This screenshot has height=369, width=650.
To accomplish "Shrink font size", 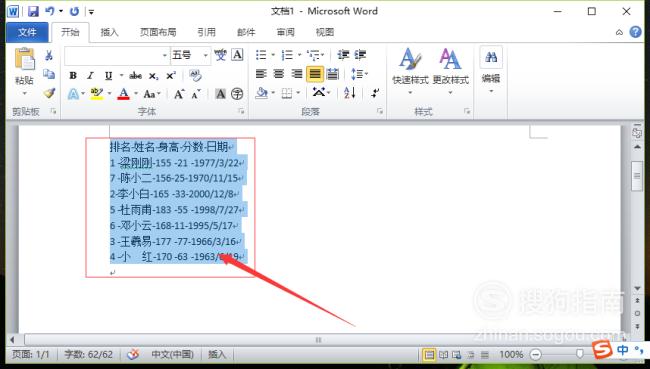I will [196, 94].
